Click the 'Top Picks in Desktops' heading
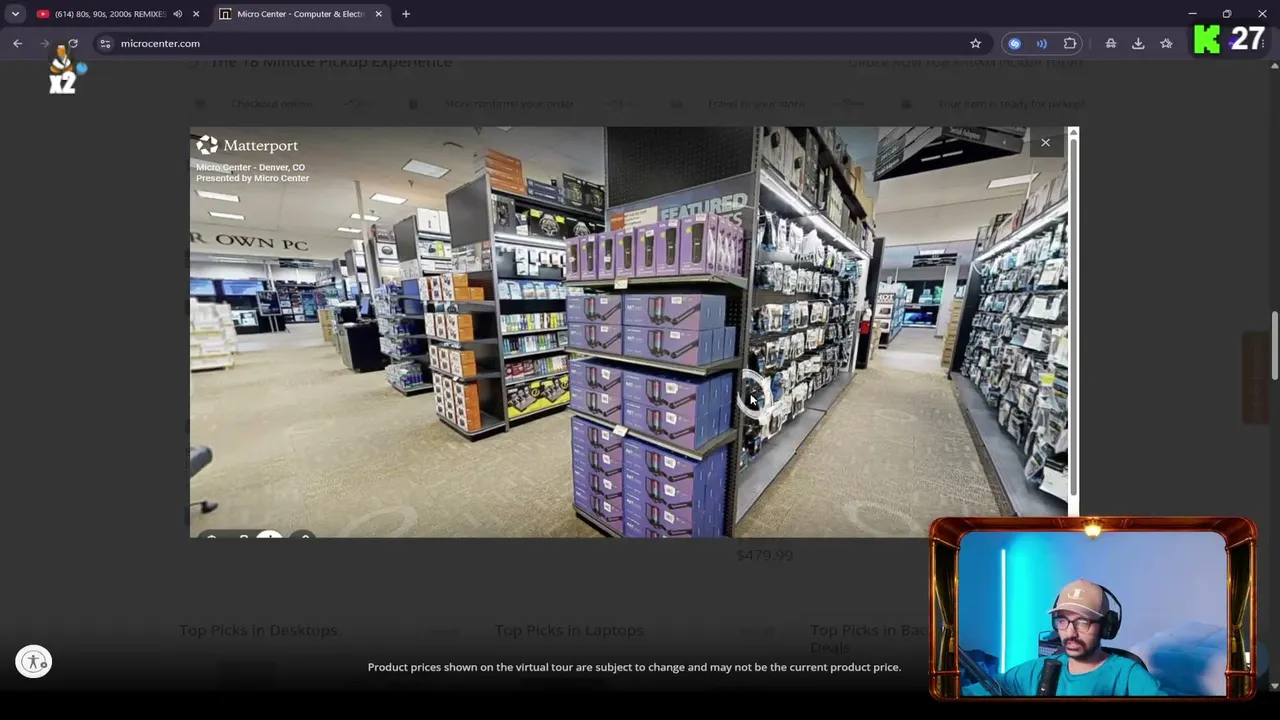This screenshot has height=720, width=1280. pos(258,630)
